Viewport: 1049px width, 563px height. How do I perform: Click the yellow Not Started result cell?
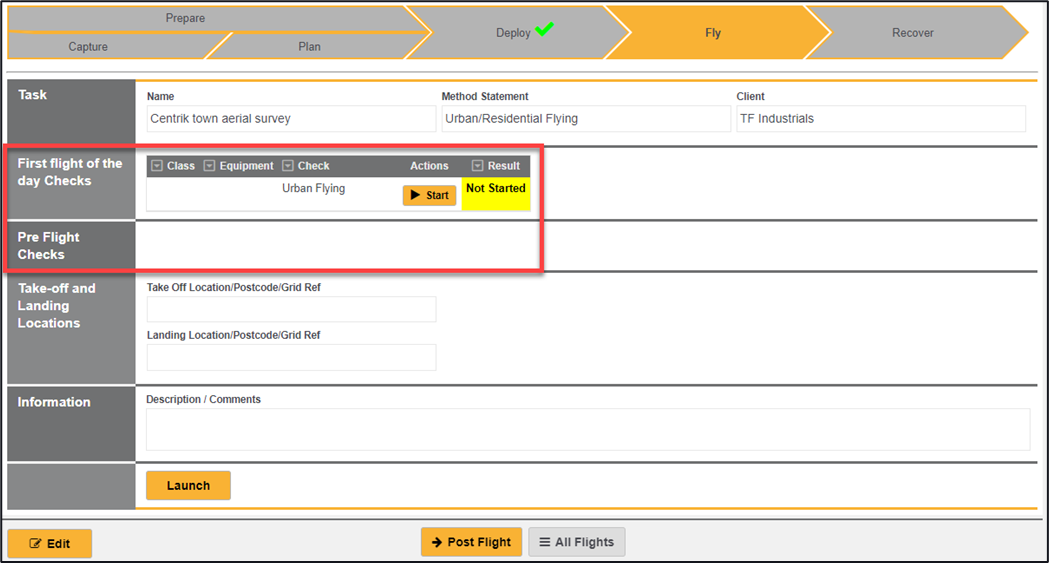pos(495,194)
